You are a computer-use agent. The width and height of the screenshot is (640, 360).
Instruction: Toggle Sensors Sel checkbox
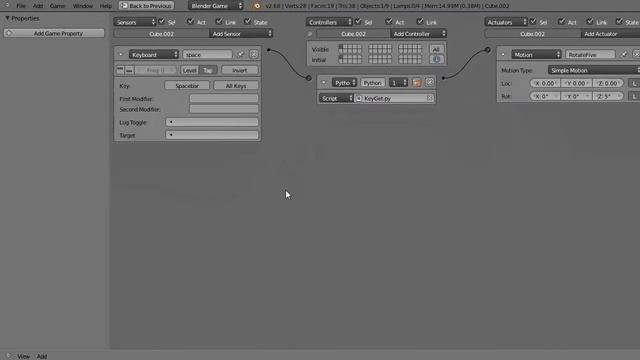(x=162, y=22)
